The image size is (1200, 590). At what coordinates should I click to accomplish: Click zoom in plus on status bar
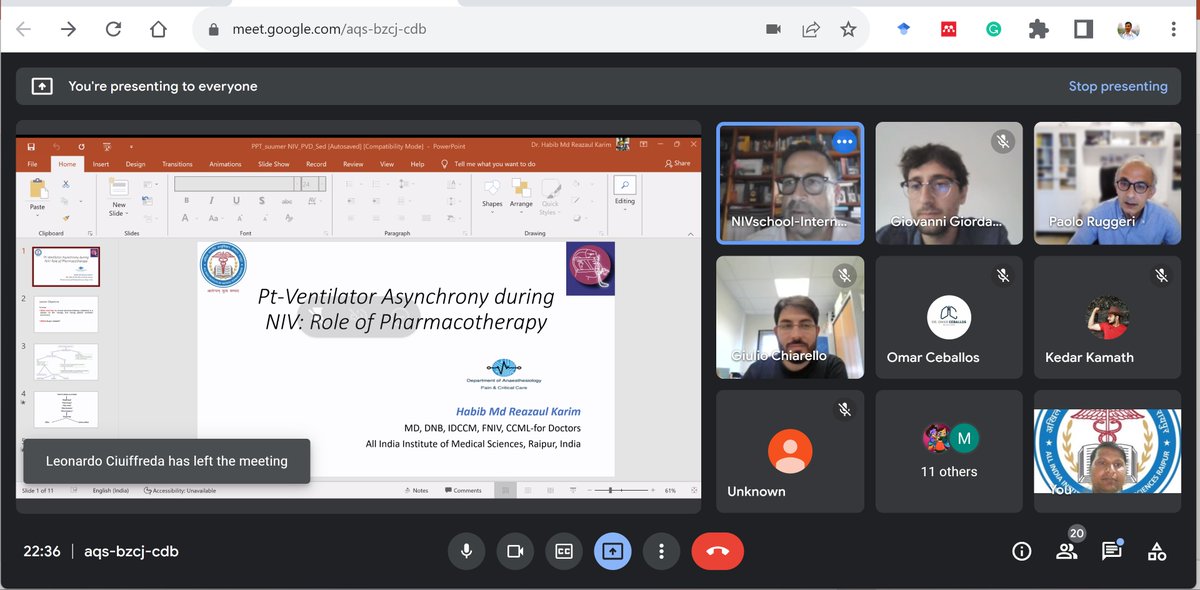click(653, 490)
